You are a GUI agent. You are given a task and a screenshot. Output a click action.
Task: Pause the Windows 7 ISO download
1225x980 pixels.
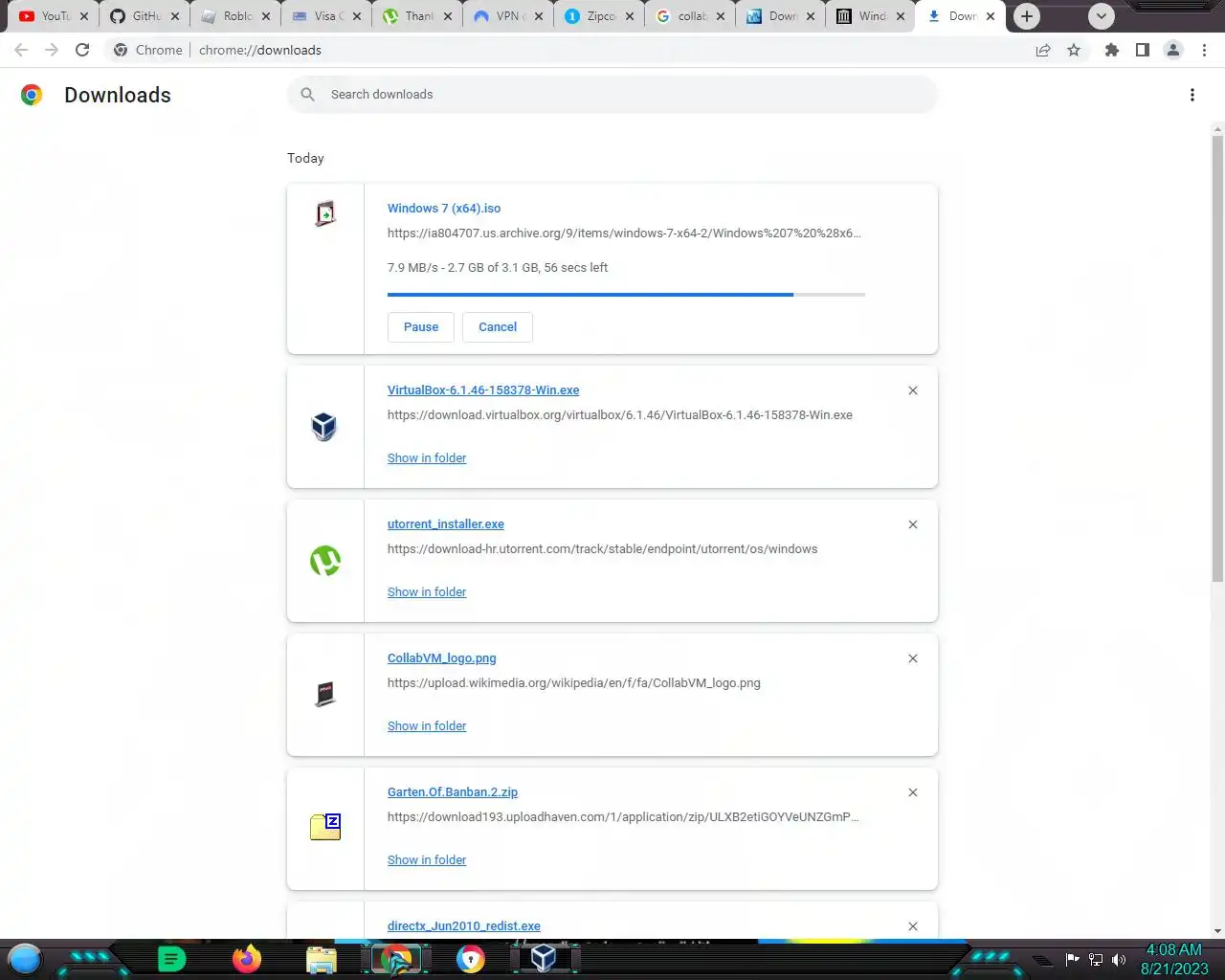click(421, 327)
